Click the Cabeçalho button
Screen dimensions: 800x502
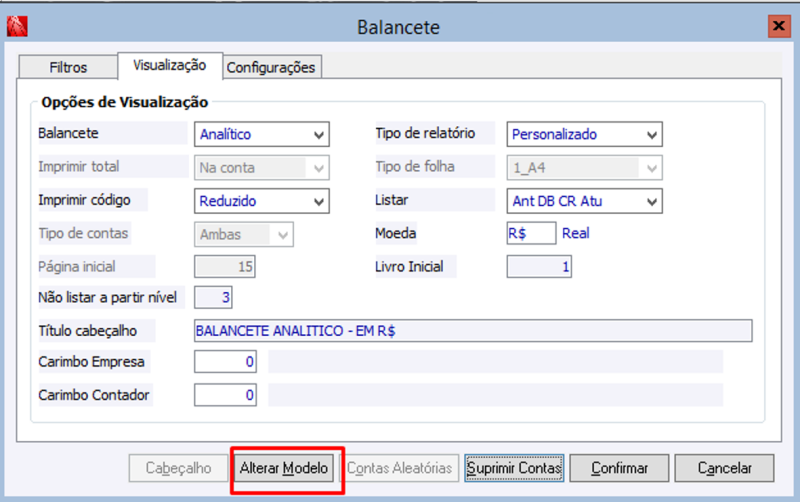pyautogui.click(x=178, y=468)
